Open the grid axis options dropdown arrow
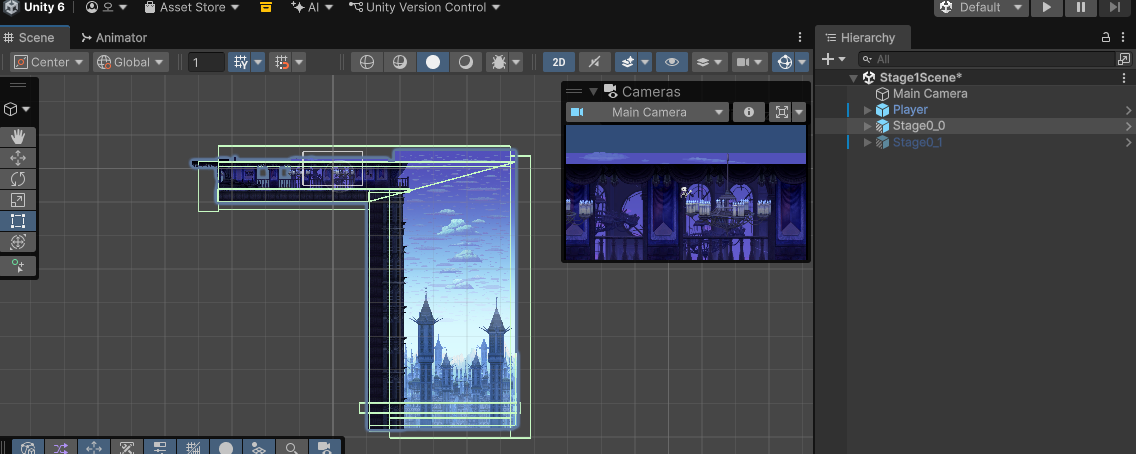Screen dimensions: 1136x454 (258, 62)
